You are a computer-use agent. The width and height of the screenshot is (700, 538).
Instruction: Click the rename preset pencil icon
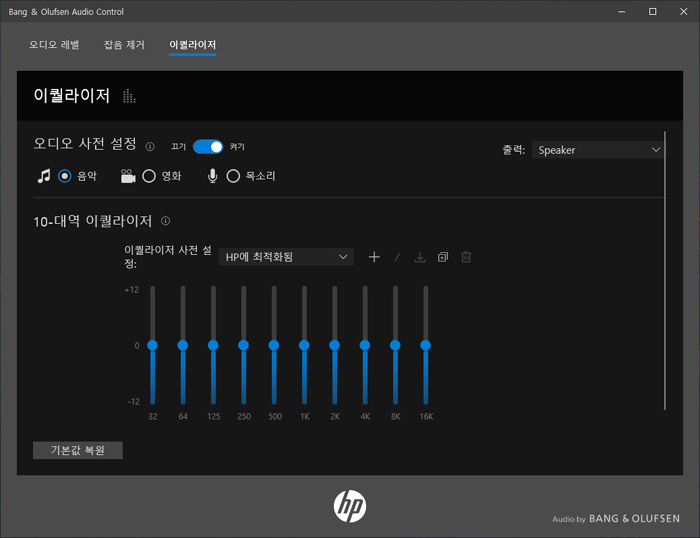tap(397, 257)
